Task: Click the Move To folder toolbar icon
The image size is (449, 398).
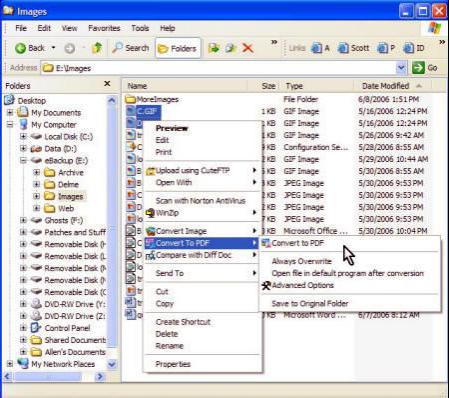Action: (x=214, y=48)
